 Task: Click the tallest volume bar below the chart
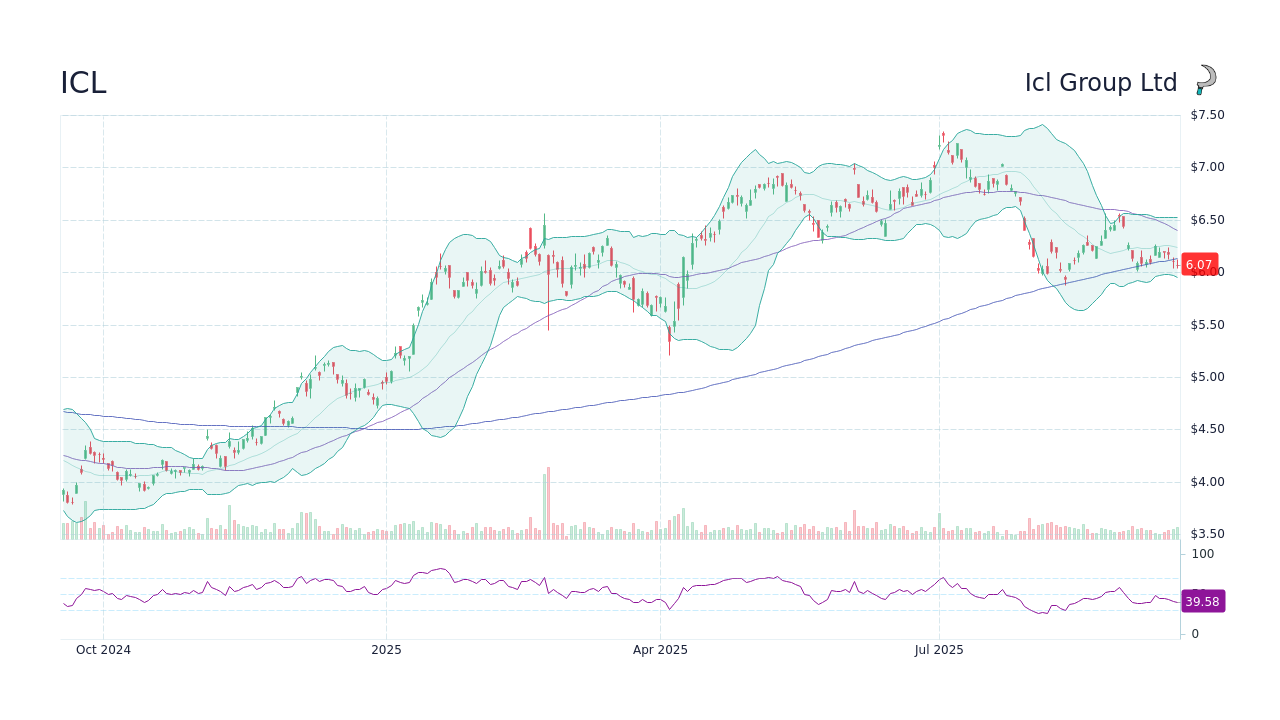pos(547,500)
